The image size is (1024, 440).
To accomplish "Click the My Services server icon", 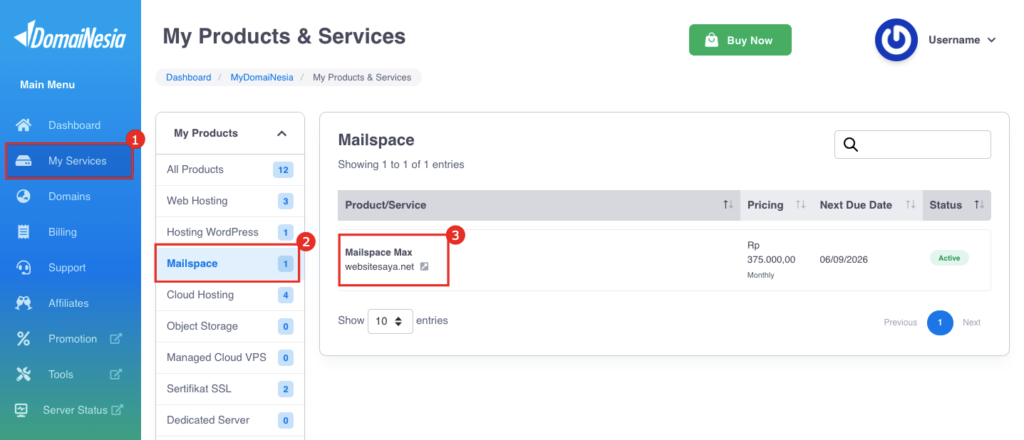I will point(24,161).
